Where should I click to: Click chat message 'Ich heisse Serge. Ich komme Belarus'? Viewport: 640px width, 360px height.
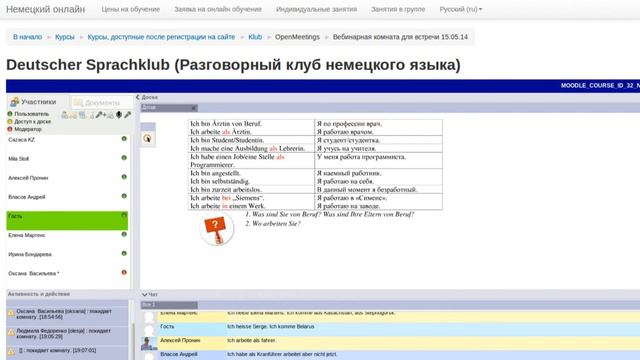(271, 327)
